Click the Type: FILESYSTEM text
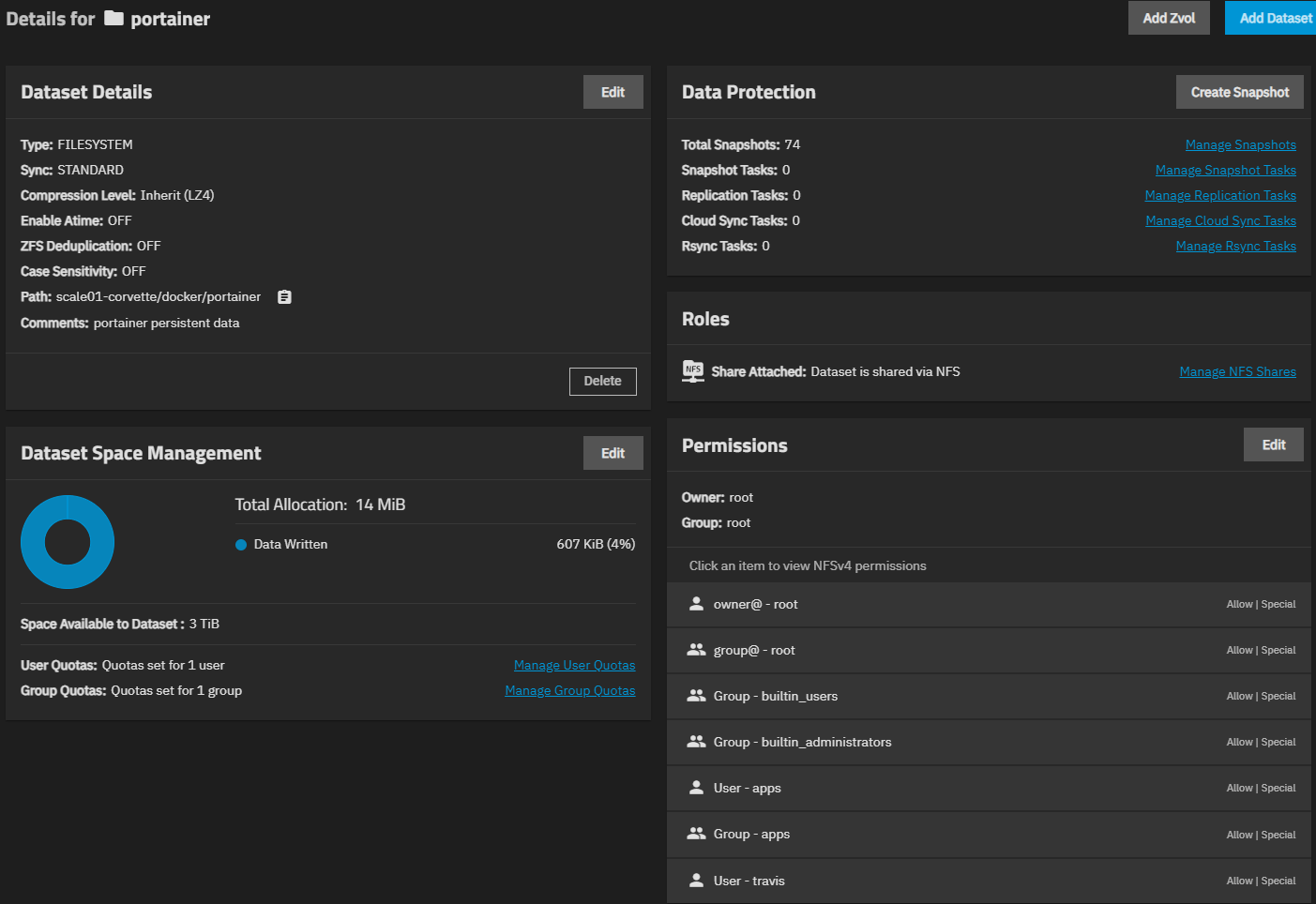1316x904 pixels. pos(77,144)
